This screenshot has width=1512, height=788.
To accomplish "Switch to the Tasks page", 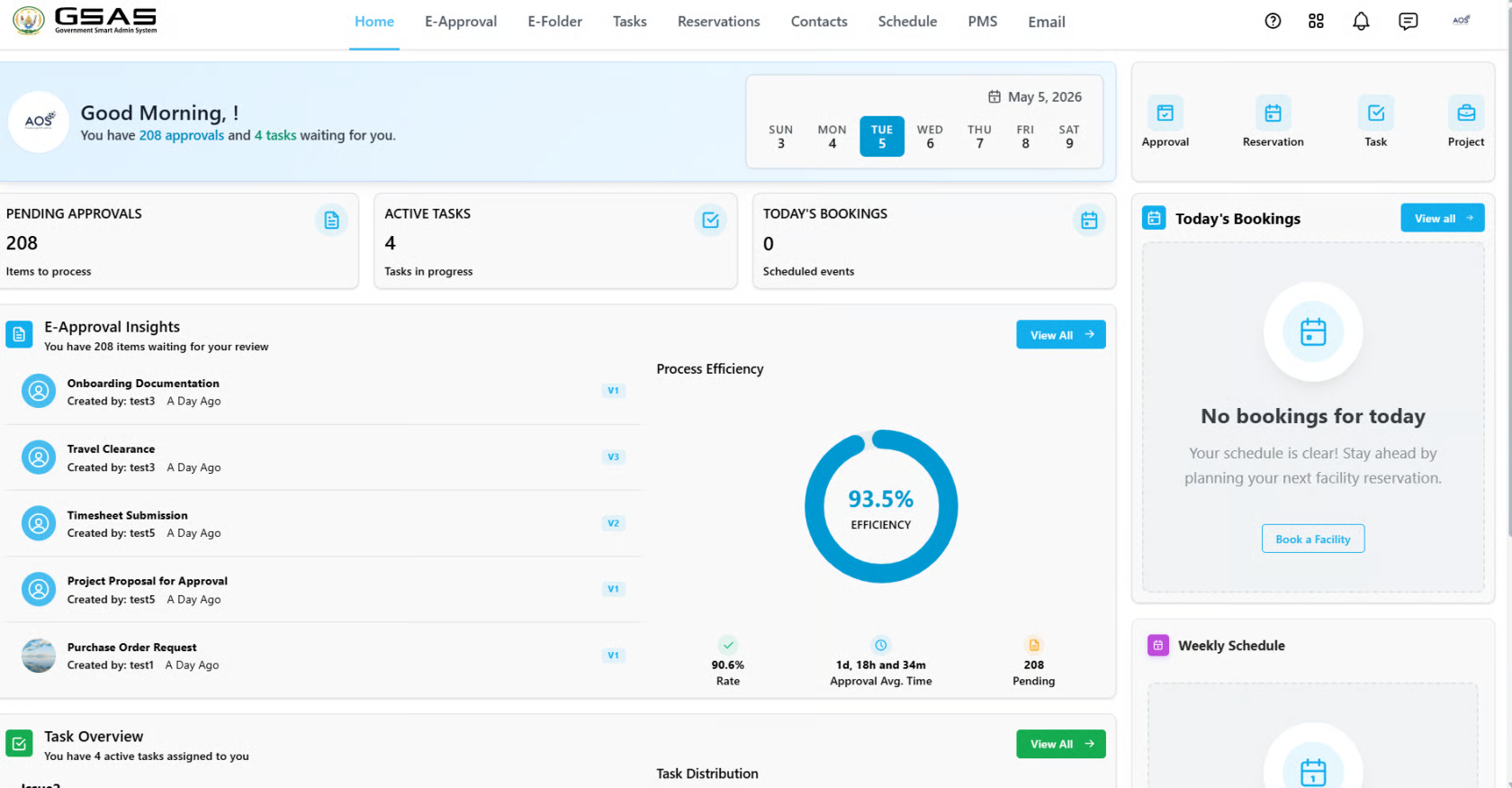I will 630,22.
